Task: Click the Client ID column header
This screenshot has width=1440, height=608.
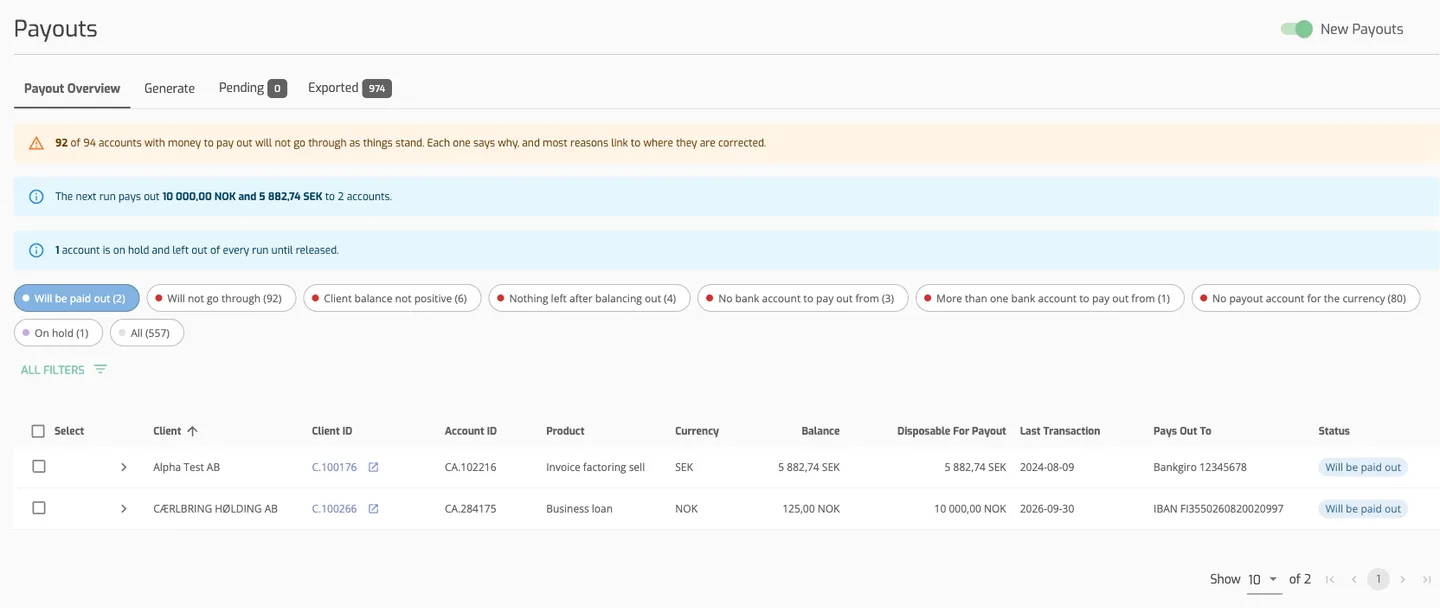Action: coord(332,431)
